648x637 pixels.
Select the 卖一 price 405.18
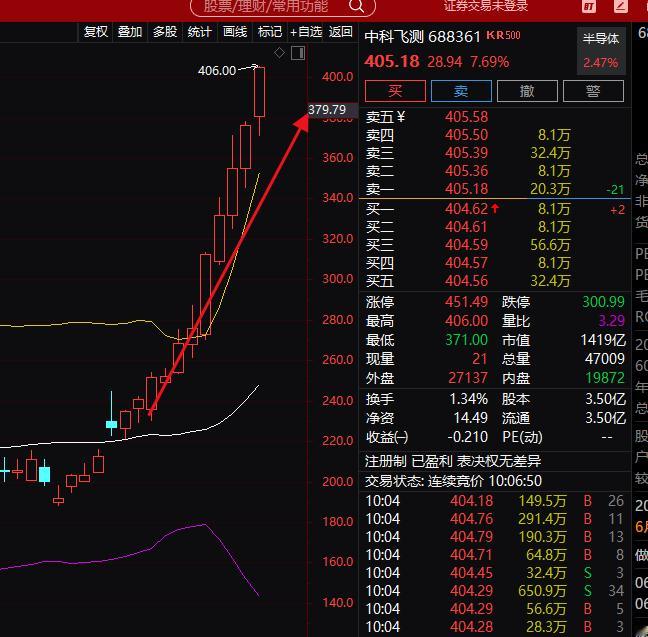tap(467, 189)
